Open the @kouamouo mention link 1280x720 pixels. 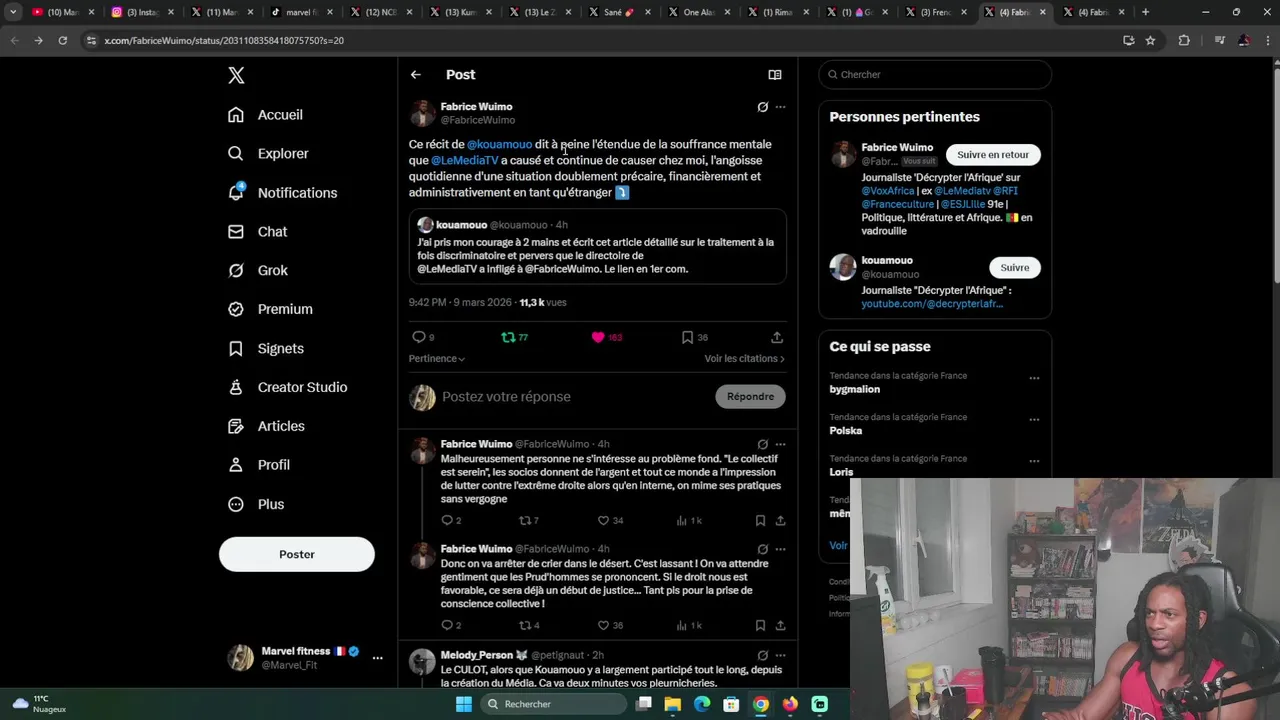(500, 145)
